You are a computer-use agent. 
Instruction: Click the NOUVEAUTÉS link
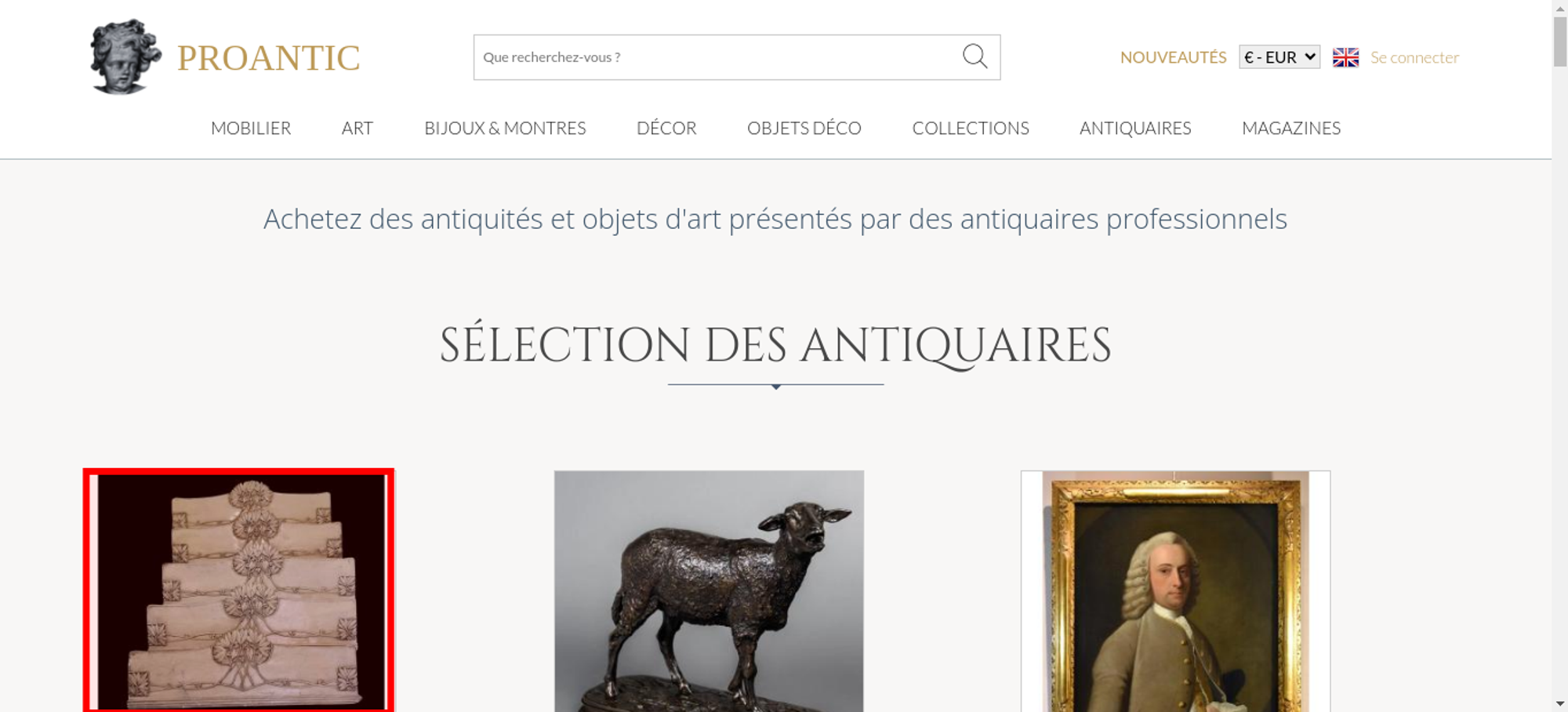click(x=1173, y=57)
